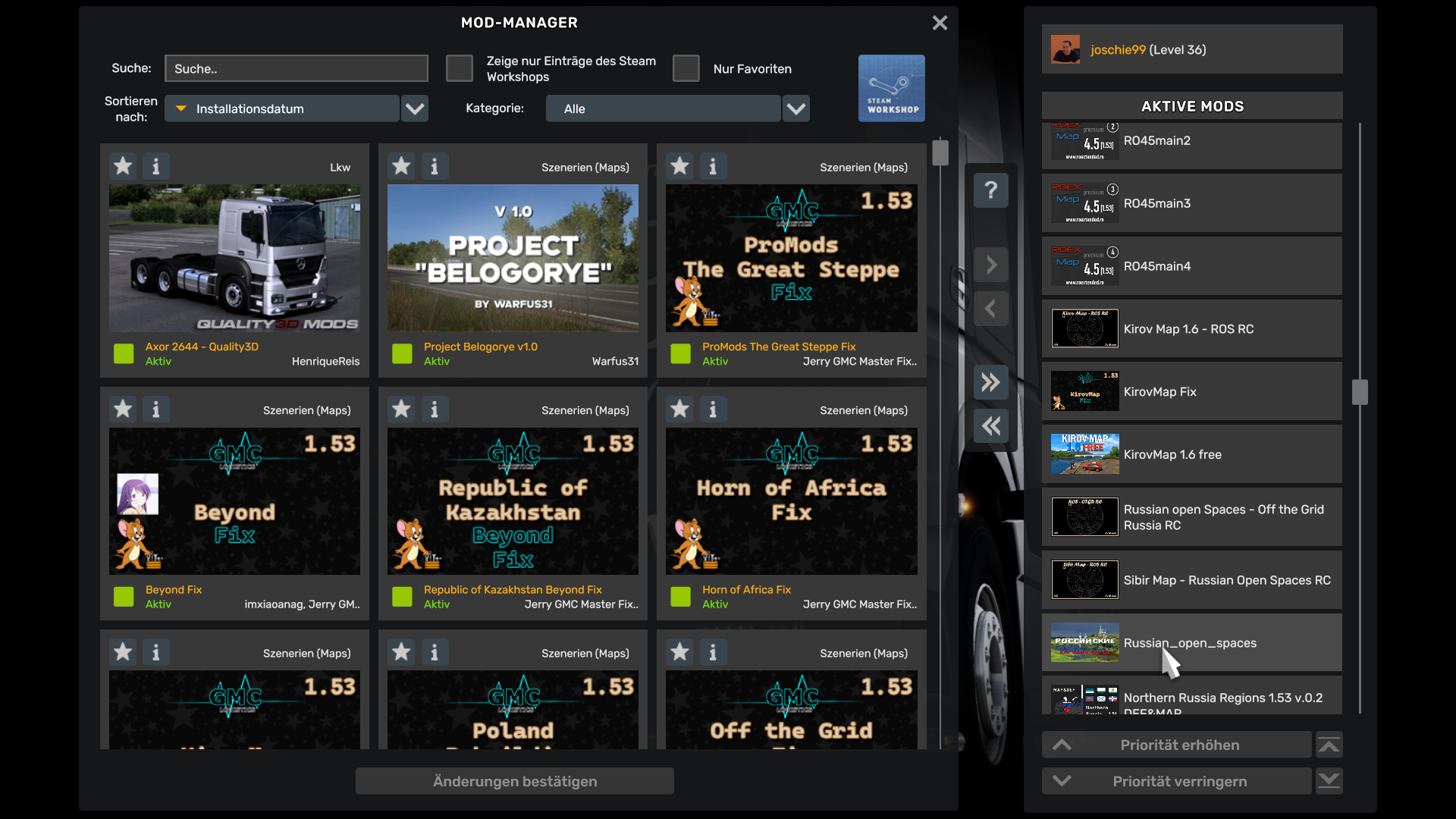Favorite the Poland mod card star
Screen dimensions: 1456x819
coord(401,652)
